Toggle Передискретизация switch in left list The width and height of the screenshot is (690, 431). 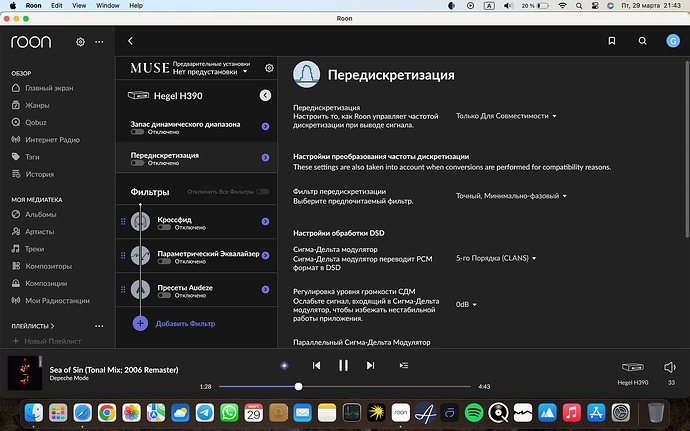pos(137,163)
